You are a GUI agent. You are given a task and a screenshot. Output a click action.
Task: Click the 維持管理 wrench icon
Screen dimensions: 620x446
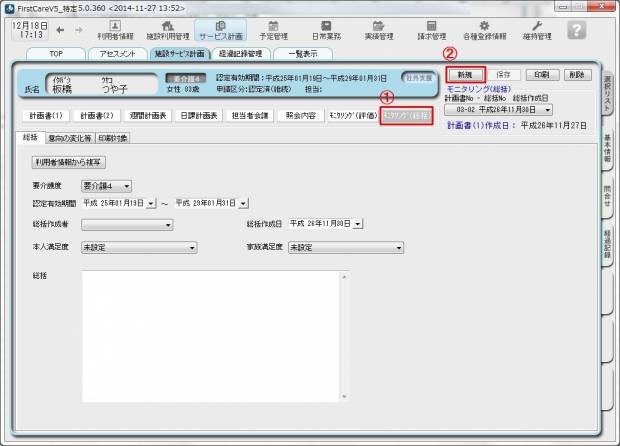point(536,30)
